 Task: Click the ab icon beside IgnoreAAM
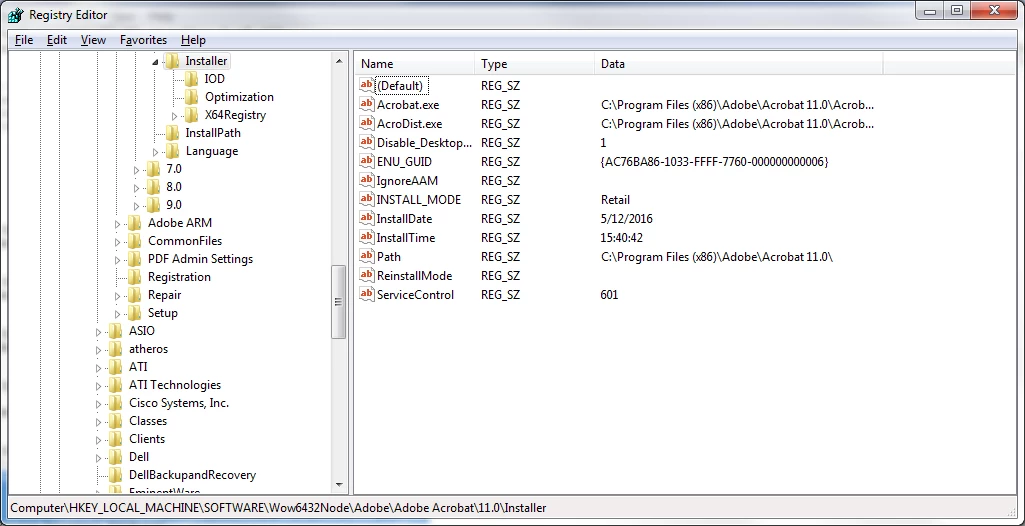[x=367, y=180]
